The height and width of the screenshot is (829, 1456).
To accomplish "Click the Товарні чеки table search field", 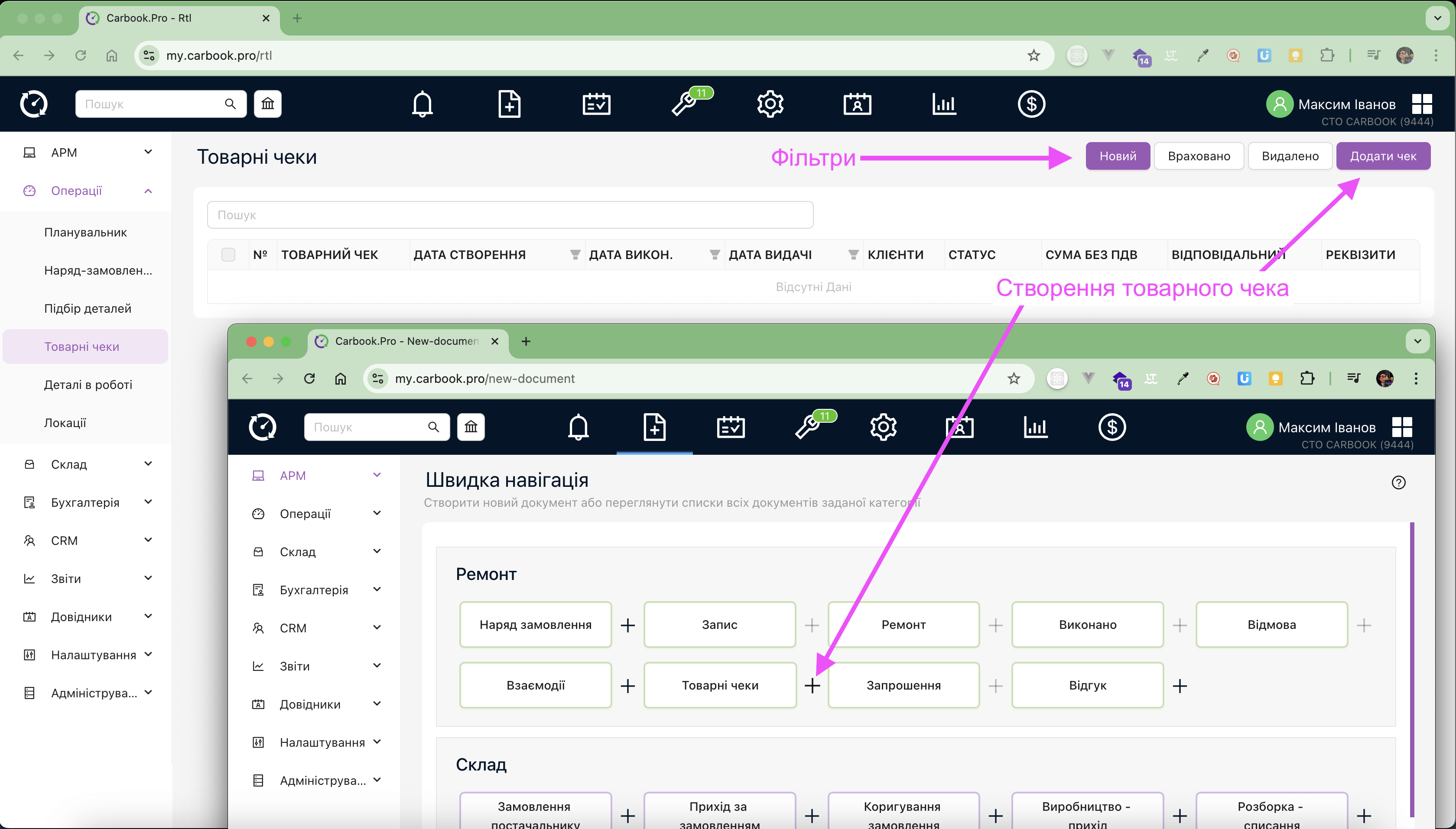I will tap(510, 215).
